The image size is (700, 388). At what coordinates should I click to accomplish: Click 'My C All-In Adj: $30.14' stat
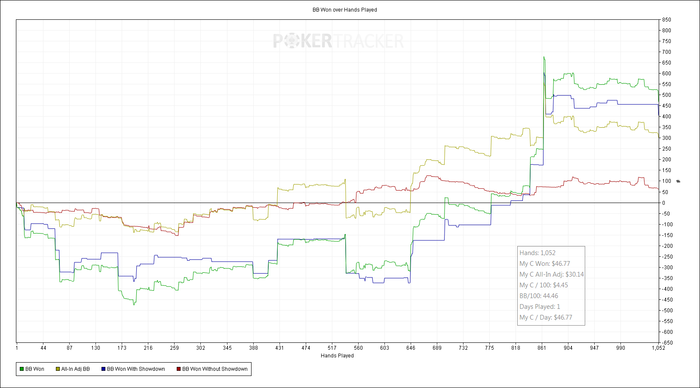pyautogui.click(x=551, y=274)
